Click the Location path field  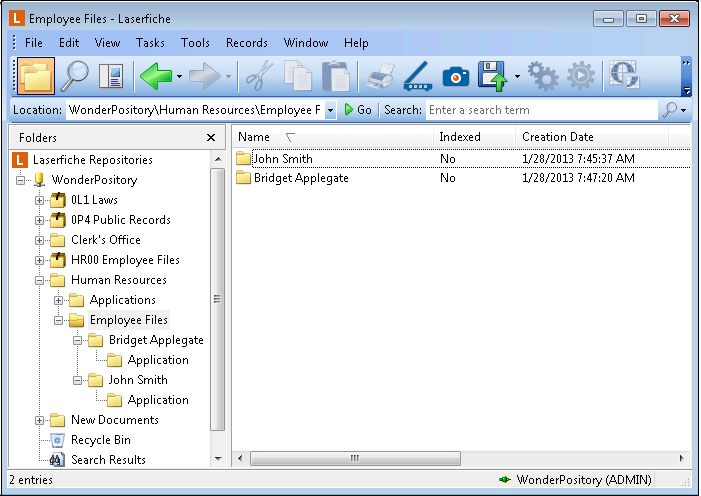coord(195,110)
